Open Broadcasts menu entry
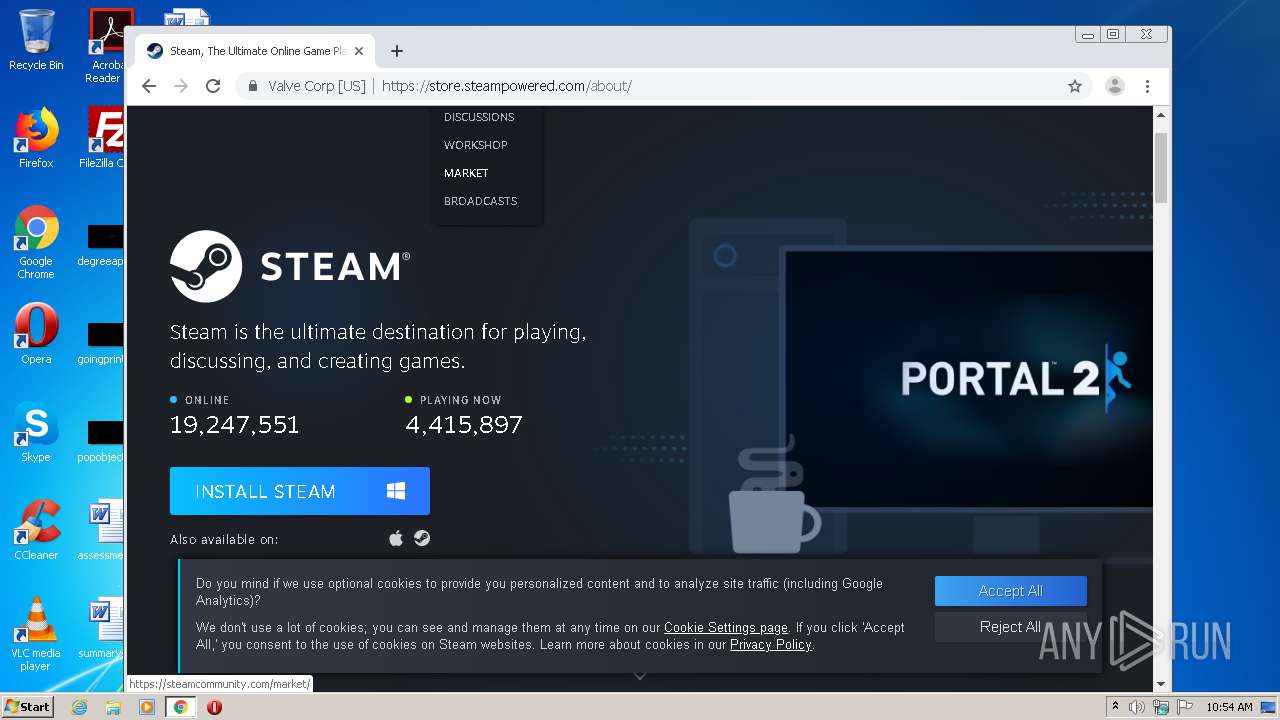The height and width of the screenshot is (720, 1280). [x=481, y=201]
